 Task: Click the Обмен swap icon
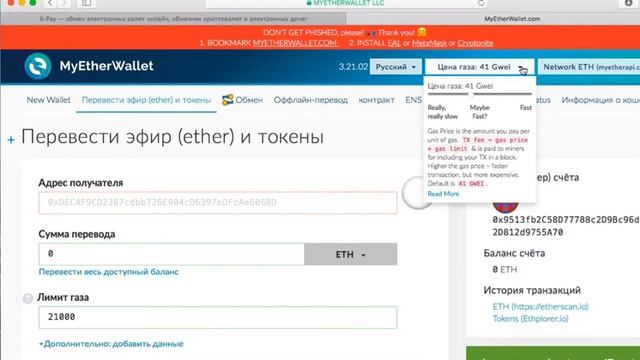(x=227, y=100)
